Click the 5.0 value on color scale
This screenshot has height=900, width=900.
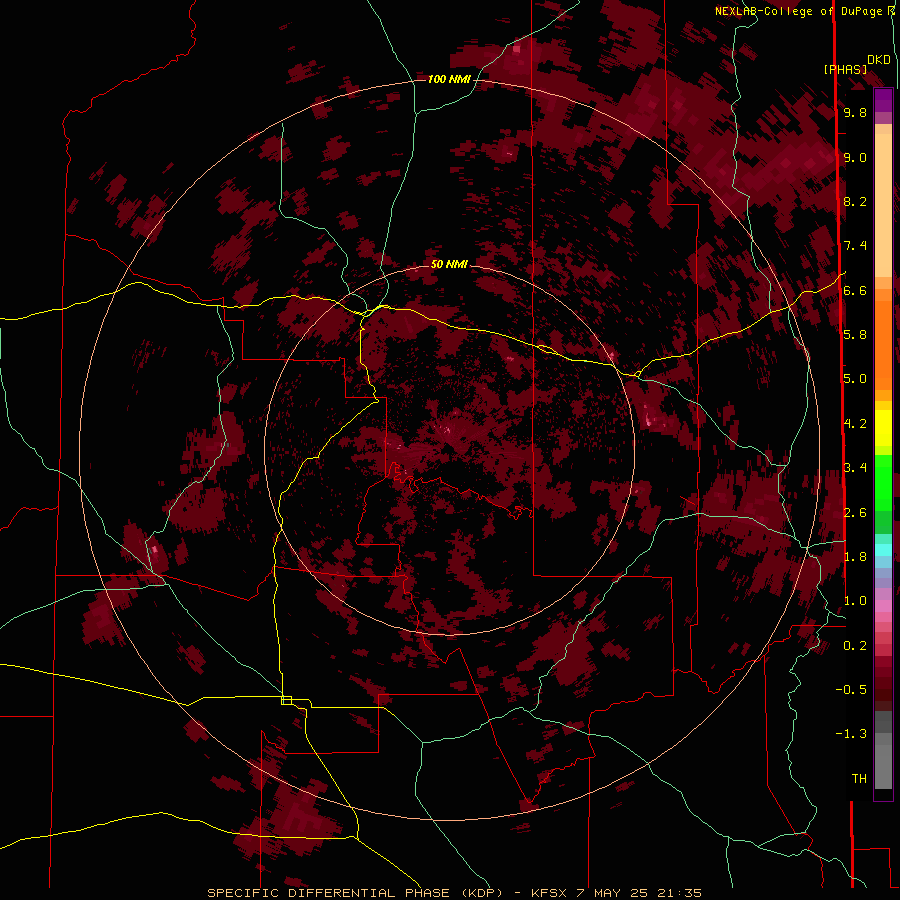point(855,379)
